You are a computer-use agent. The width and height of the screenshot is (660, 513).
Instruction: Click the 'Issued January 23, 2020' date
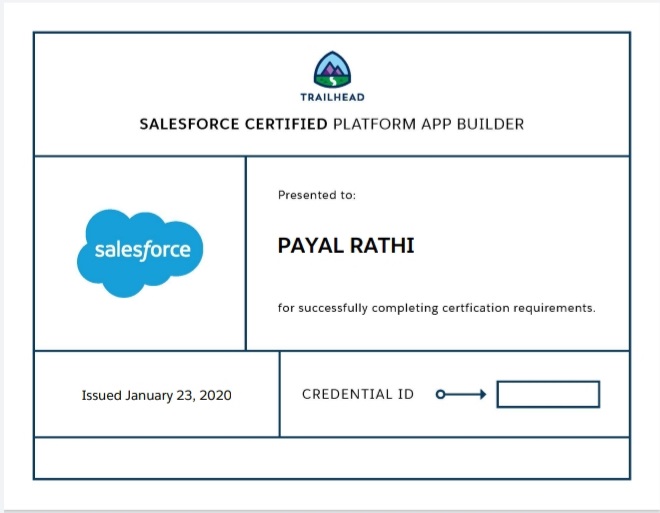157,396
